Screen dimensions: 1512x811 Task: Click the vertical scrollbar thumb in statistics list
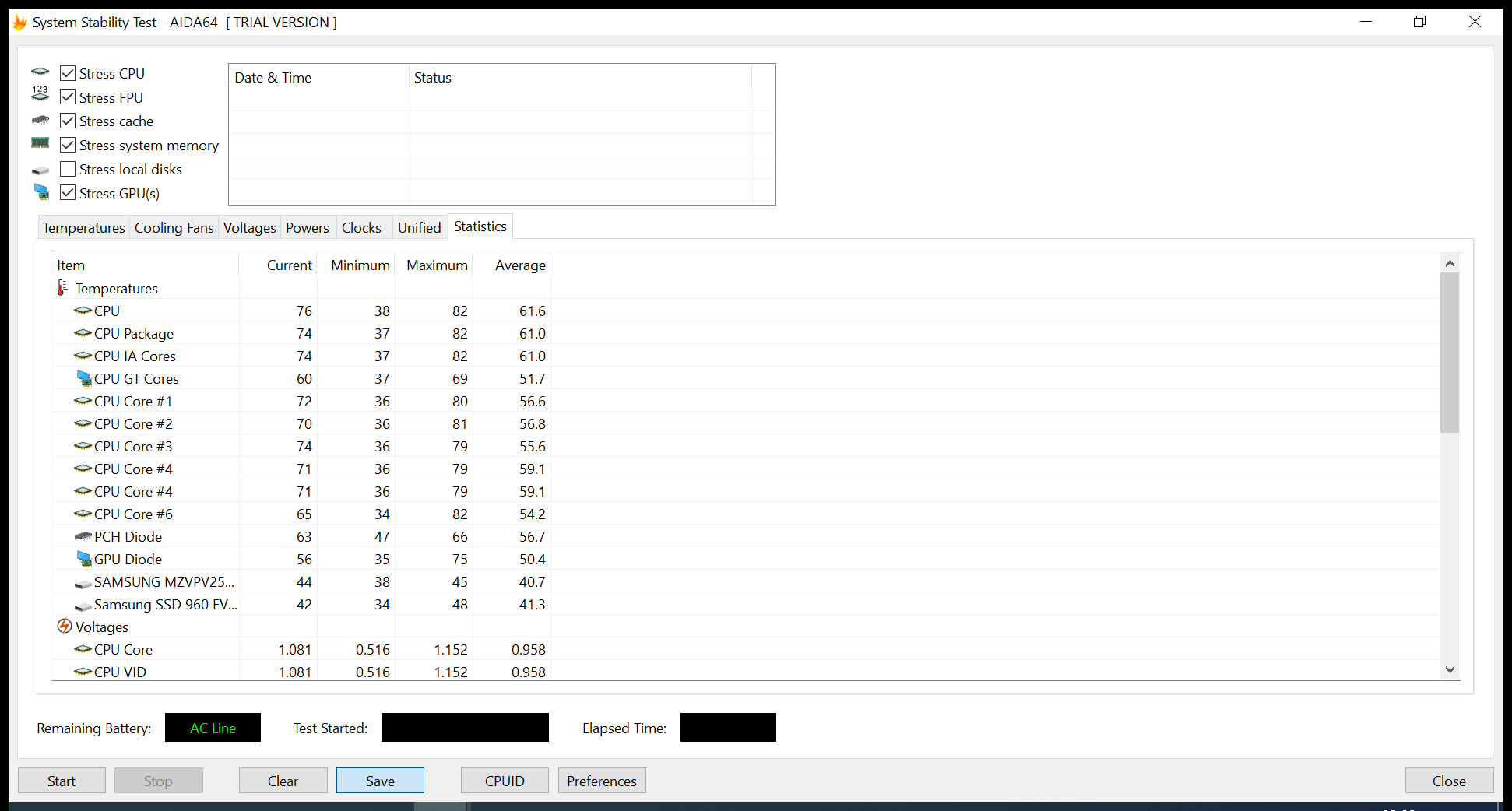click(1450, 353)
